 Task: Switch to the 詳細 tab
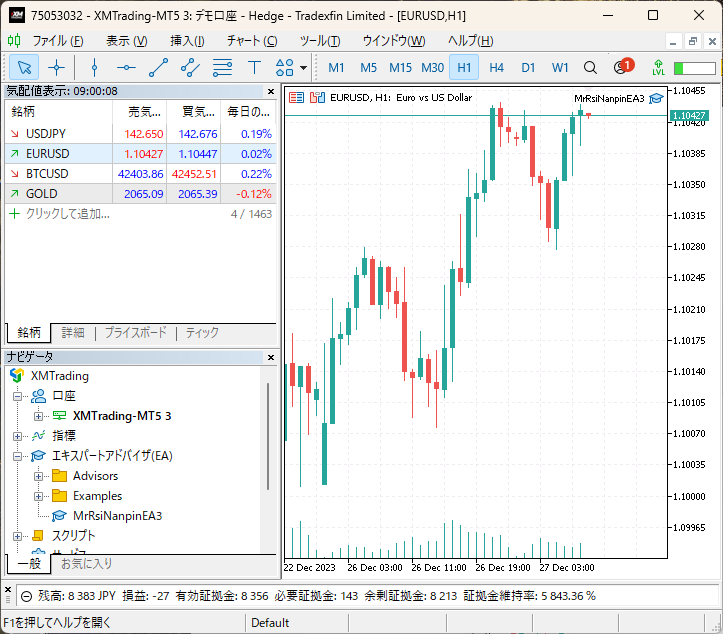point(73,332)
